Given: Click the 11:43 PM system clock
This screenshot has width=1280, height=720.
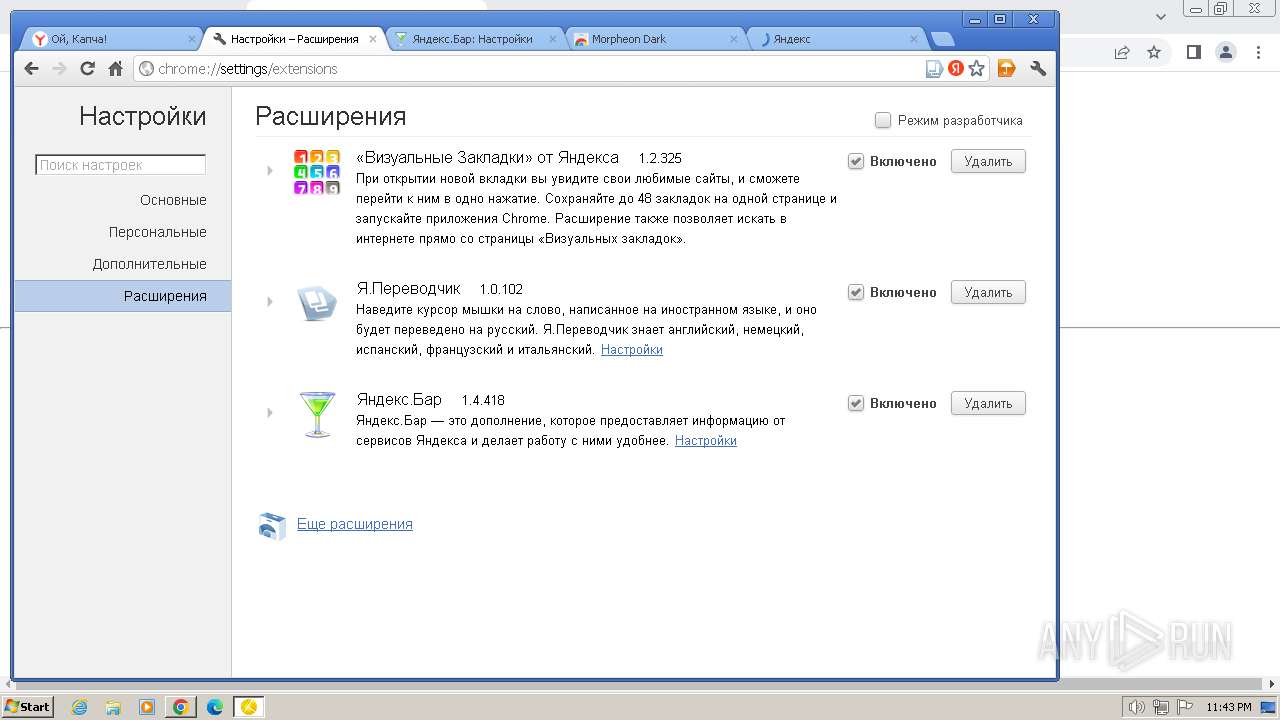Looking at the screenshot, I should [1229, 707].
